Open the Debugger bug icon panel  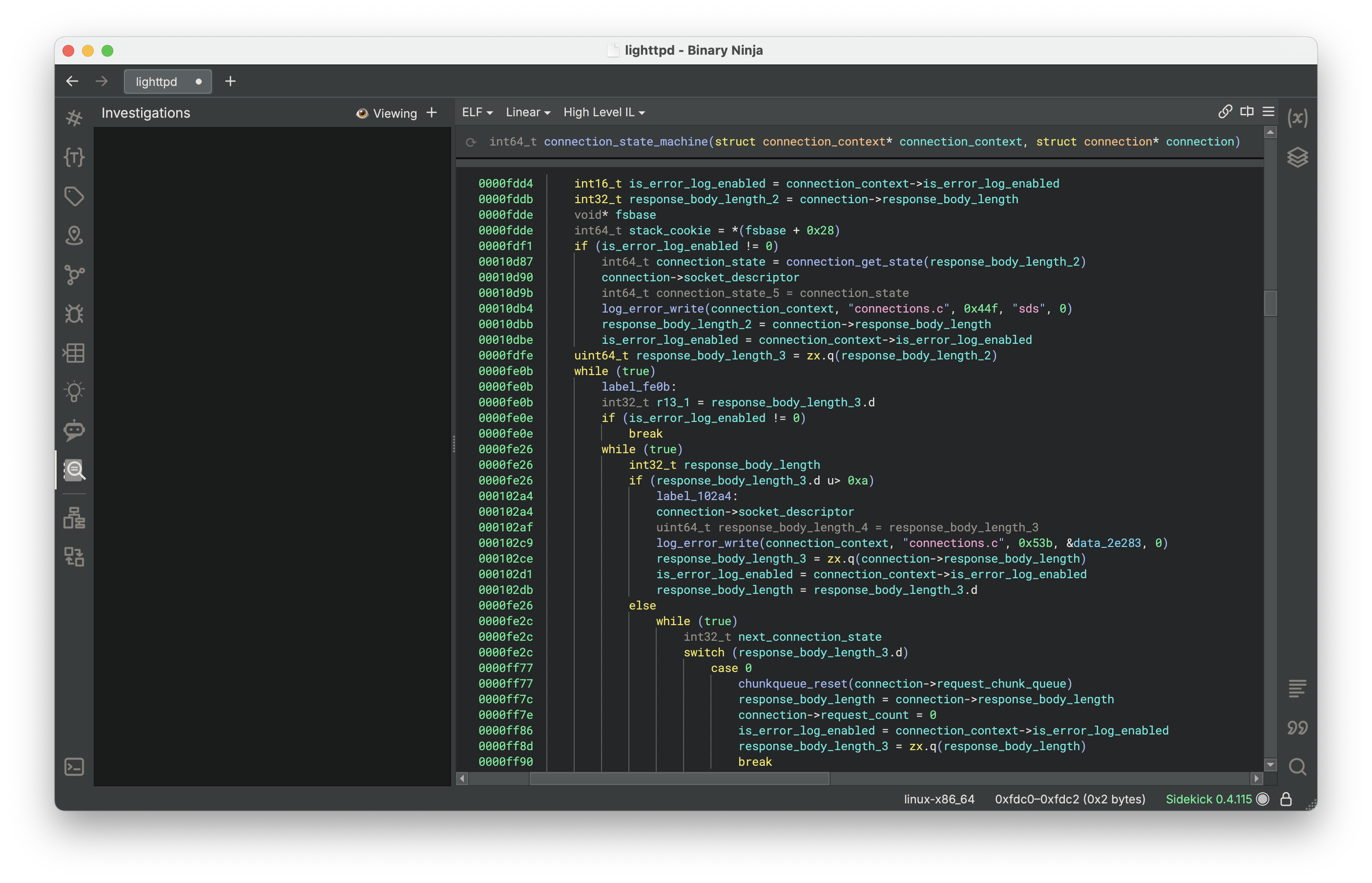click(74, 314)
